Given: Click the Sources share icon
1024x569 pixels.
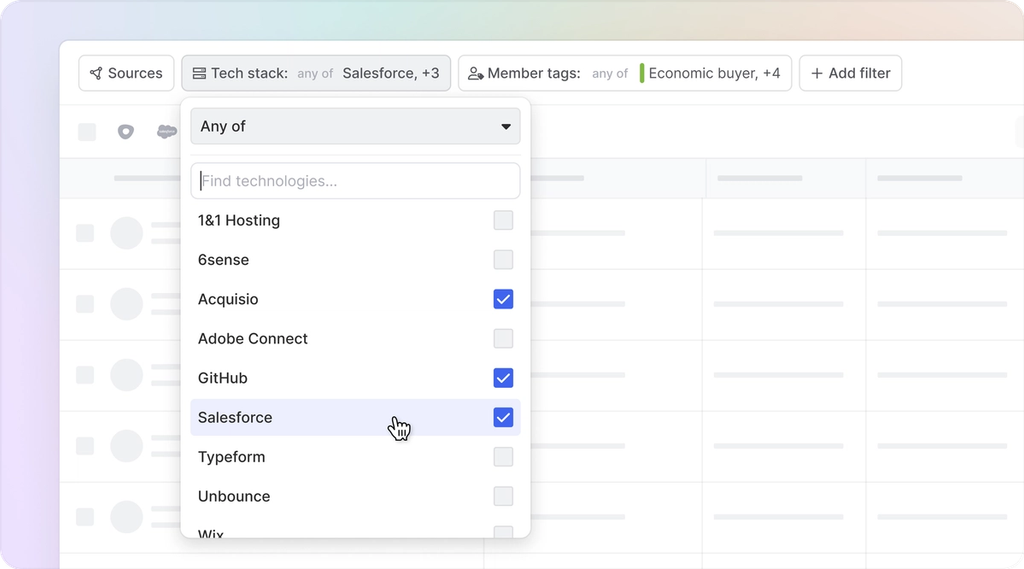Looking at the screenshot, I should click(96, 73).
